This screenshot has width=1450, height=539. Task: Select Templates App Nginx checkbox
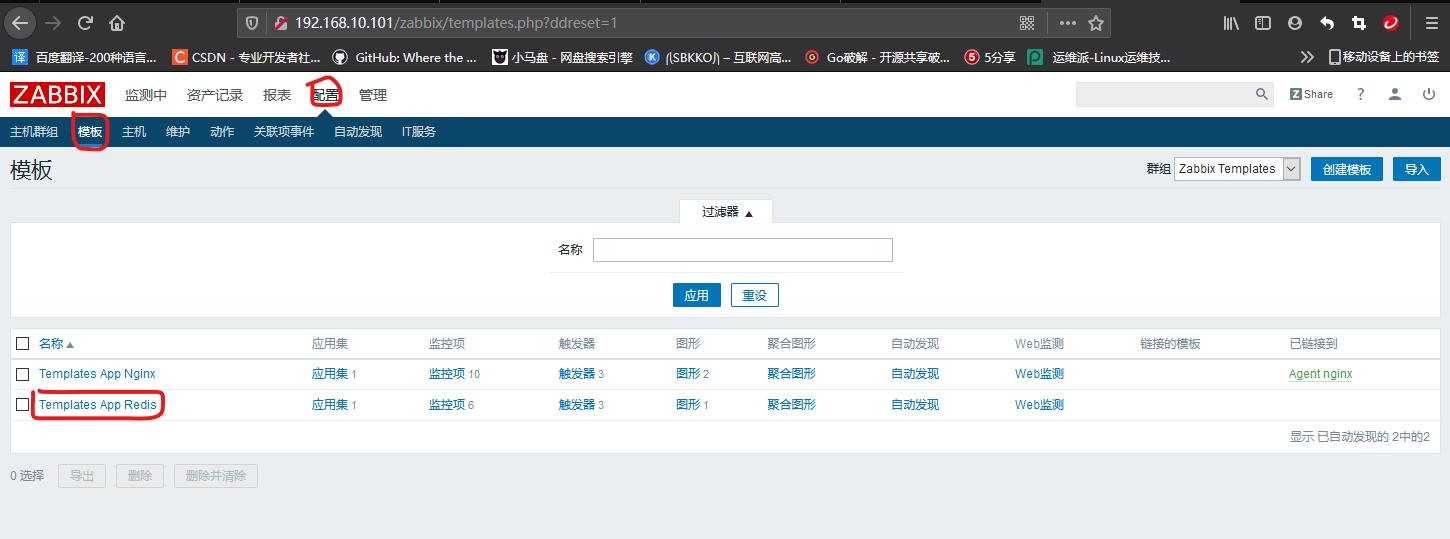click(23, 374)
